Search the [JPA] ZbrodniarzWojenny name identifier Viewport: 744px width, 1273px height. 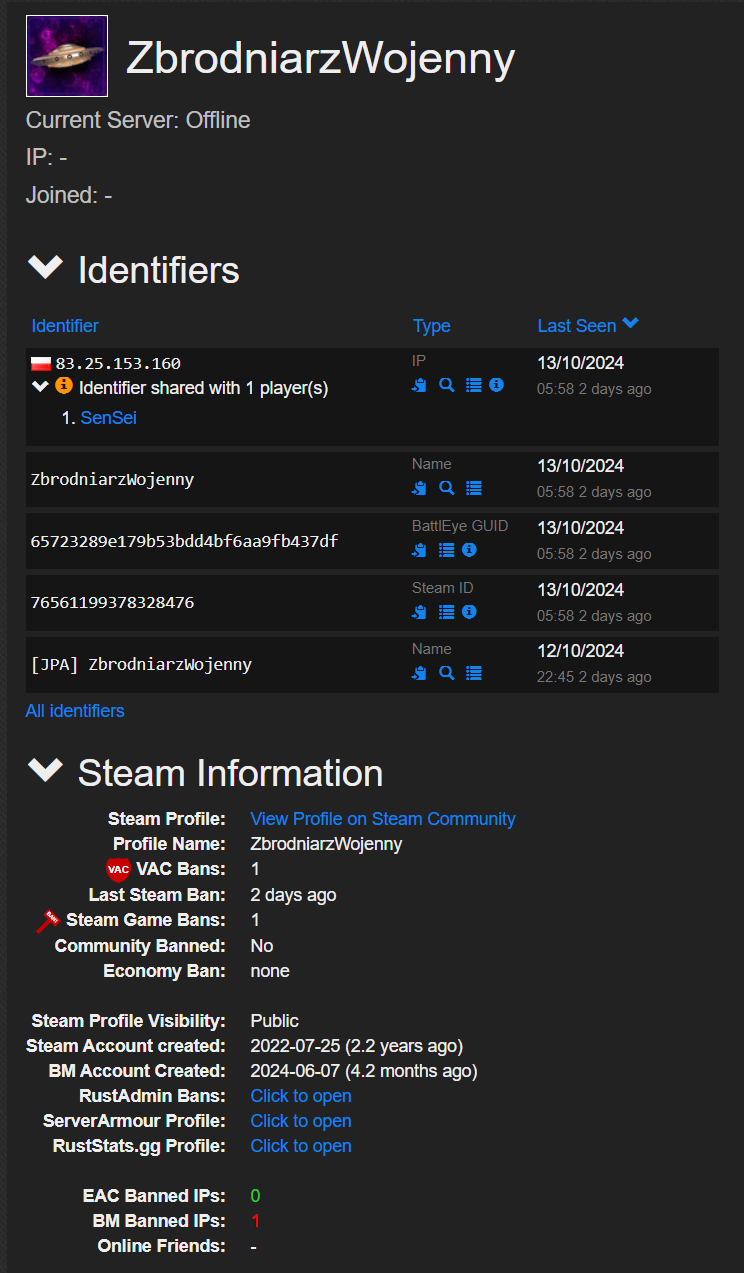[x=447, y=673]
